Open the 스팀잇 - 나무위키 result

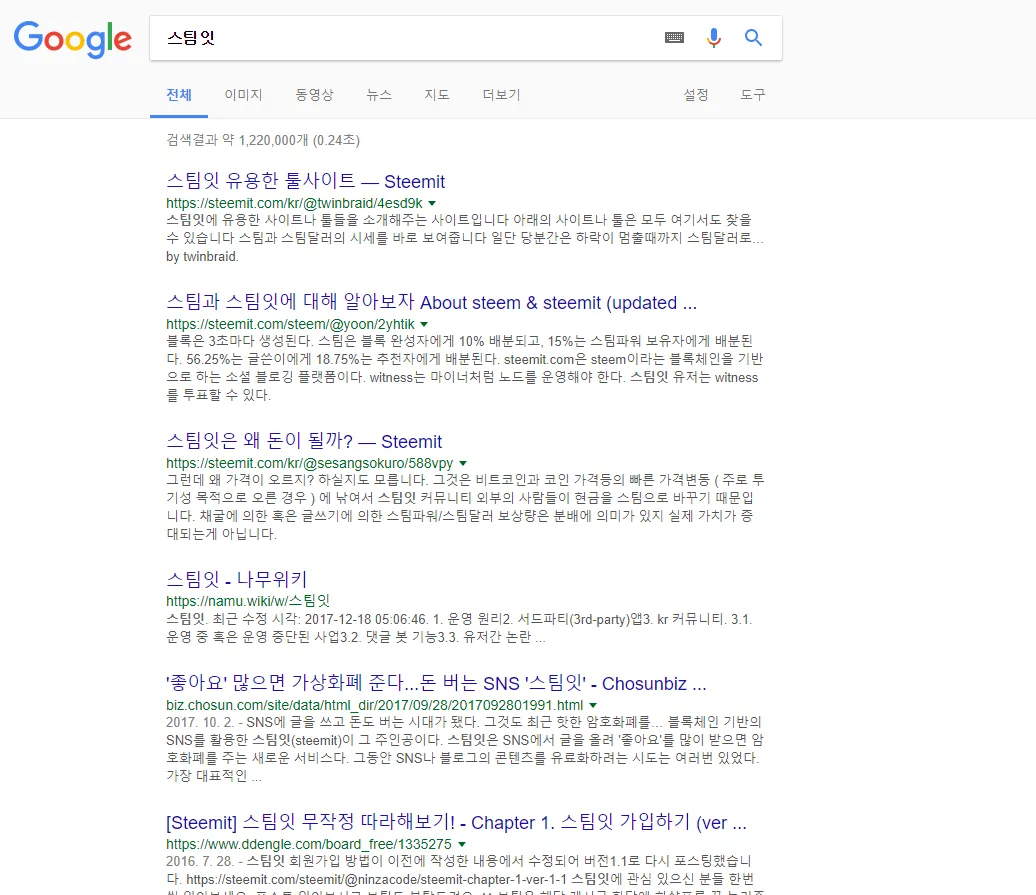click(x=237, y=579)
